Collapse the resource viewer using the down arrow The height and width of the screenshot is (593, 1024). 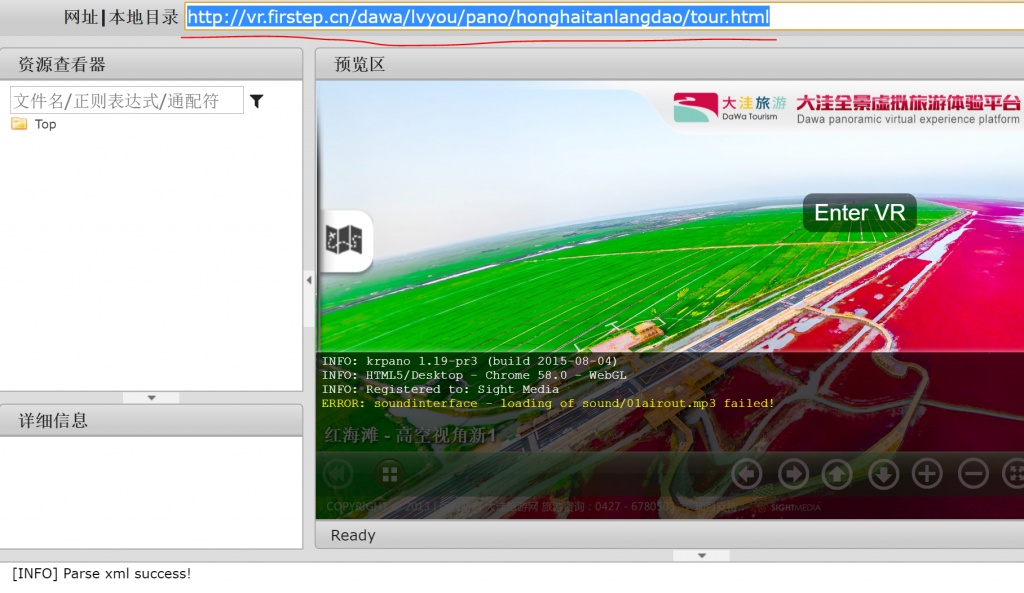tap(151, 398)
